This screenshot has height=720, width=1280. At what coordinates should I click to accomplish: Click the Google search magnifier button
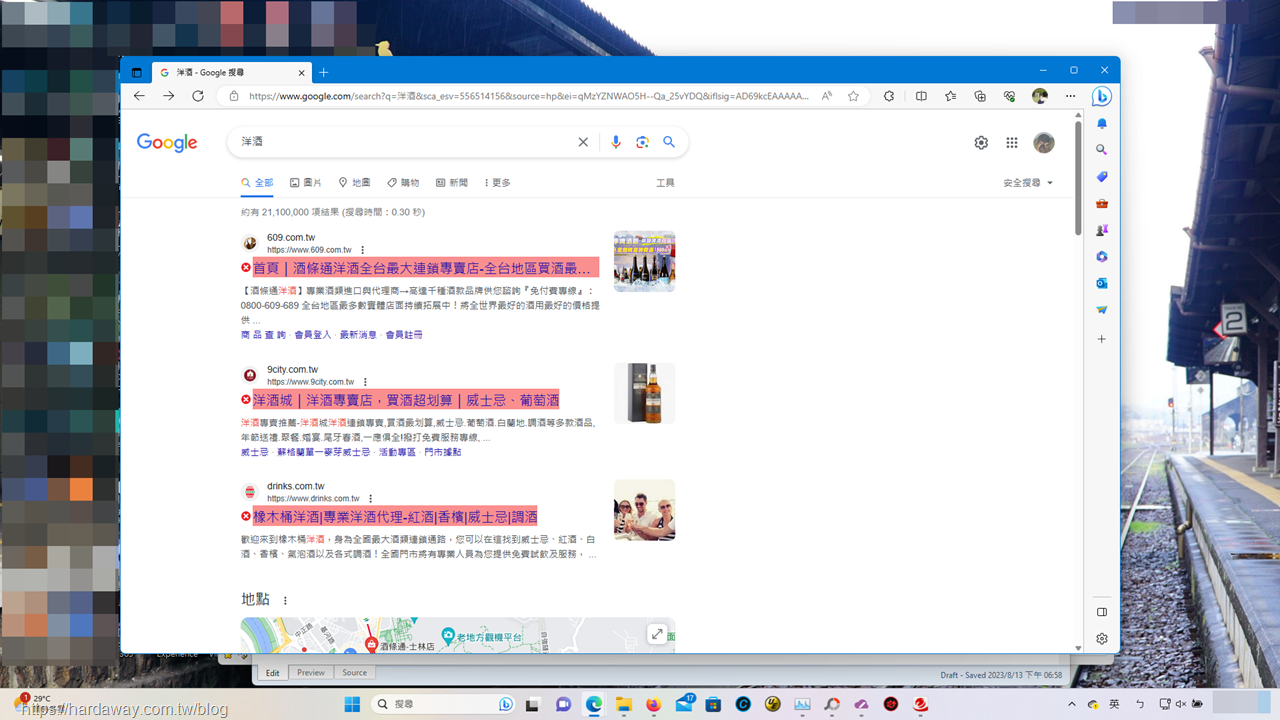click(669, 142)
